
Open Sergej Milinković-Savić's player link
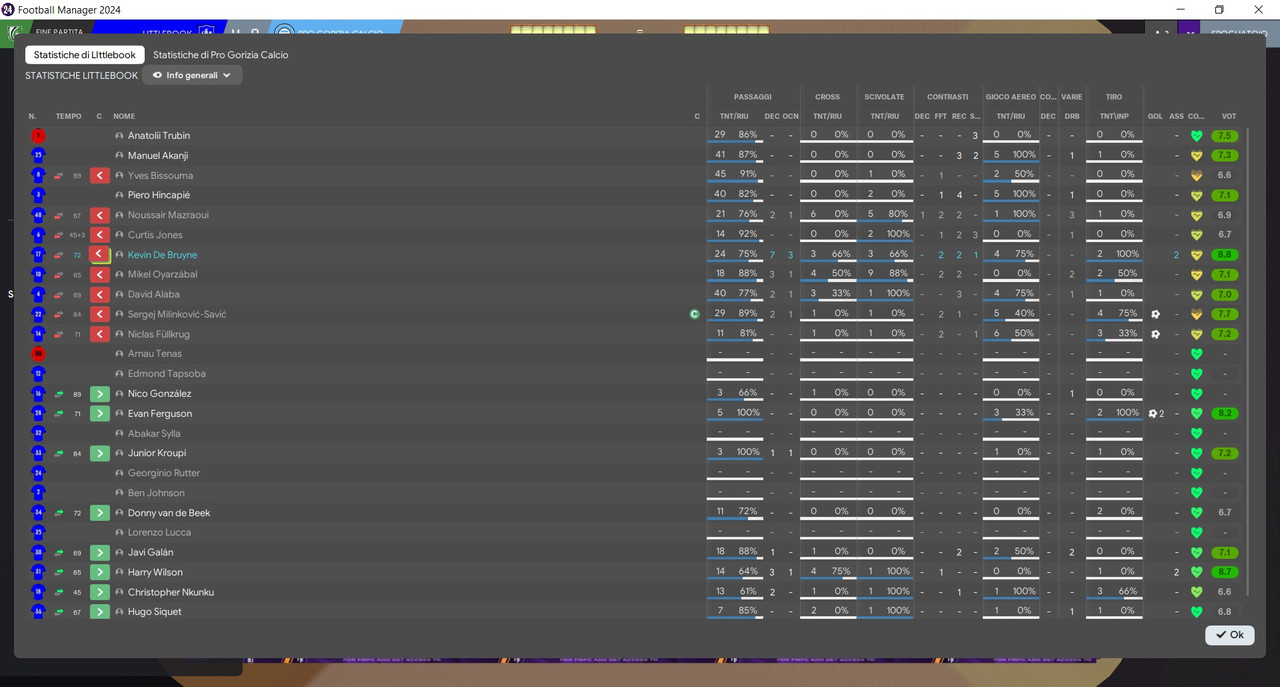(177, 315)
